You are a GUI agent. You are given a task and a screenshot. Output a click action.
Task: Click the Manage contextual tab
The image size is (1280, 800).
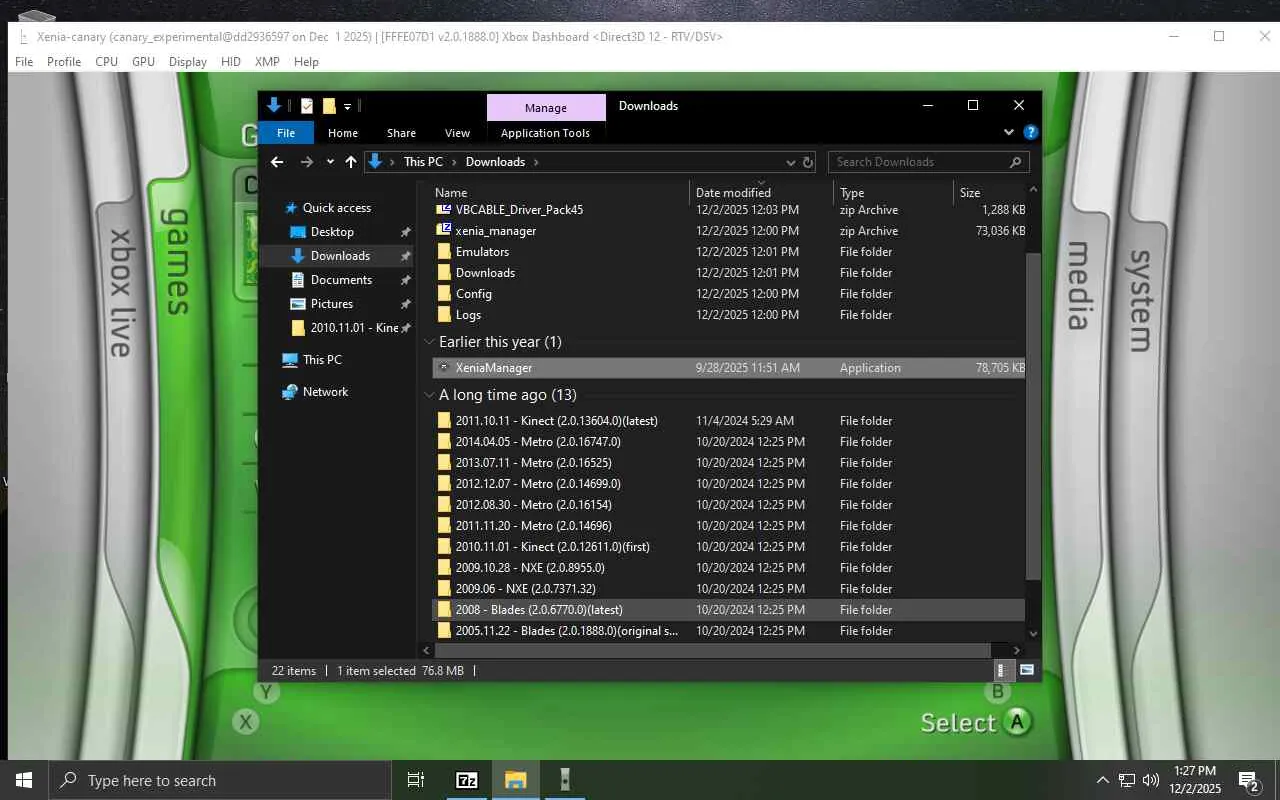[x=546, y=107]
